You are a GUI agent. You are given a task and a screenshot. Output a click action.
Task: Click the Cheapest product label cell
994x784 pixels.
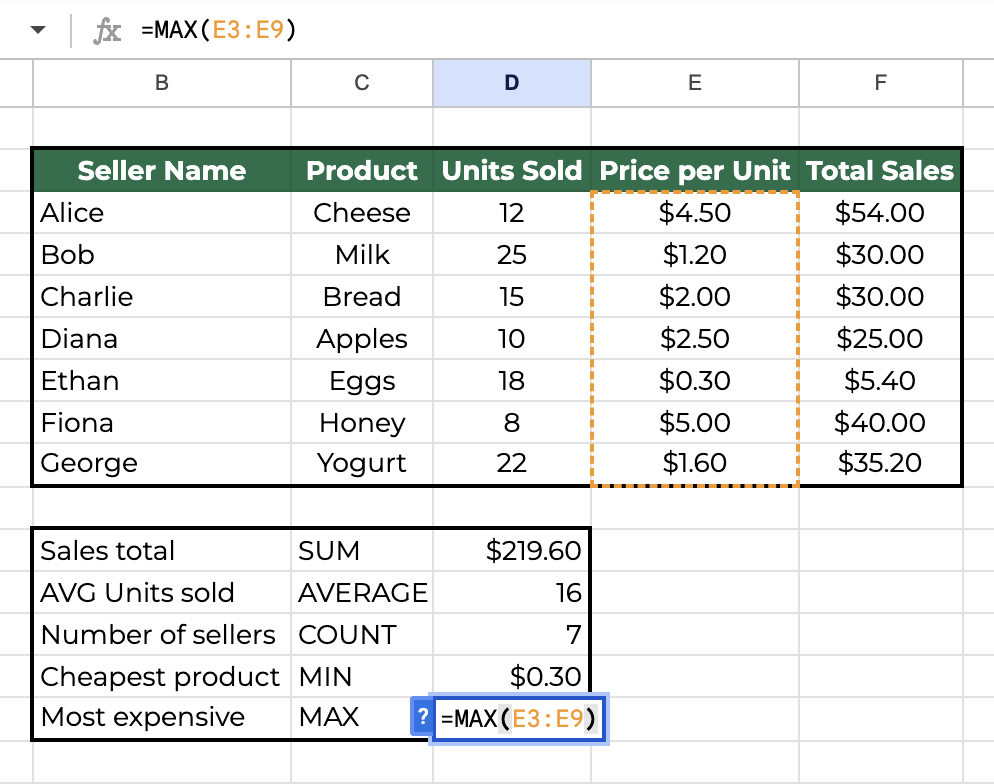pos(162,677)
